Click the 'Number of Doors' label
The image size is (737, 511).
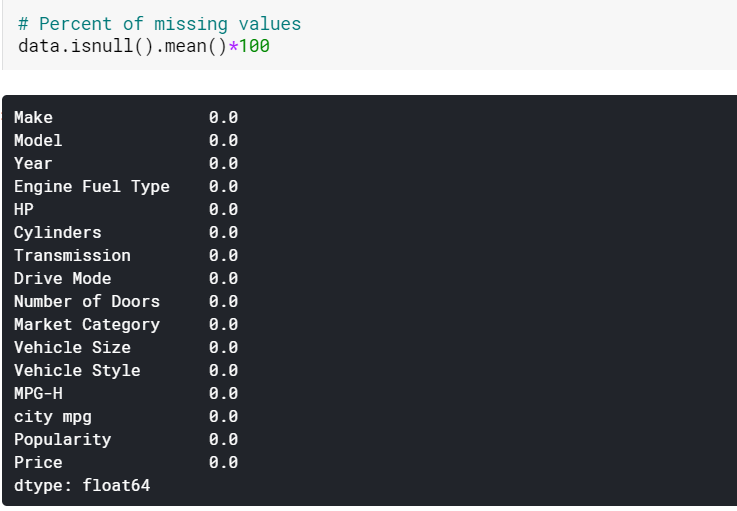point(86,302)
